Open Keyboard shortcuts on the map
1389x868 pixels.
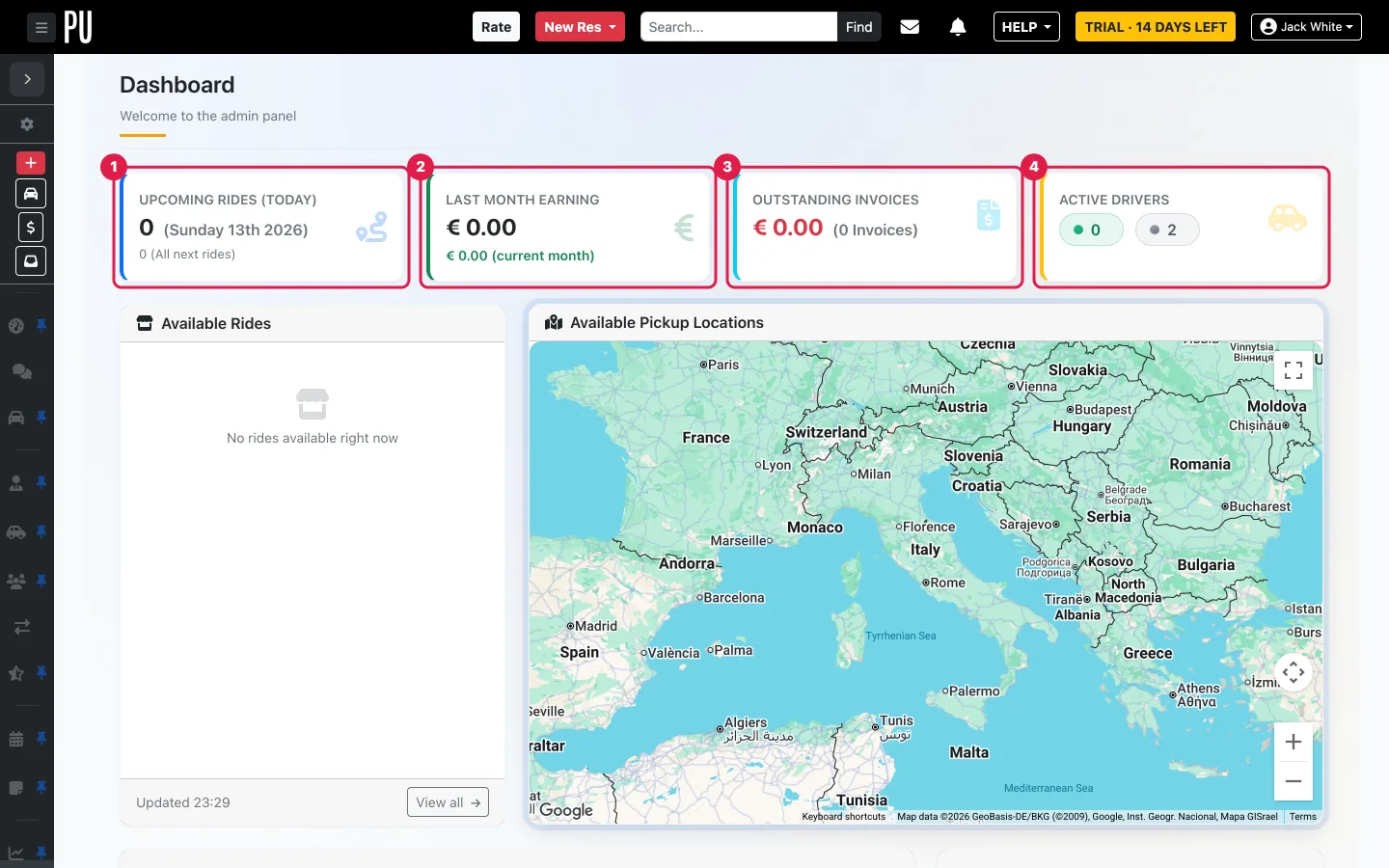click(843, 817)
